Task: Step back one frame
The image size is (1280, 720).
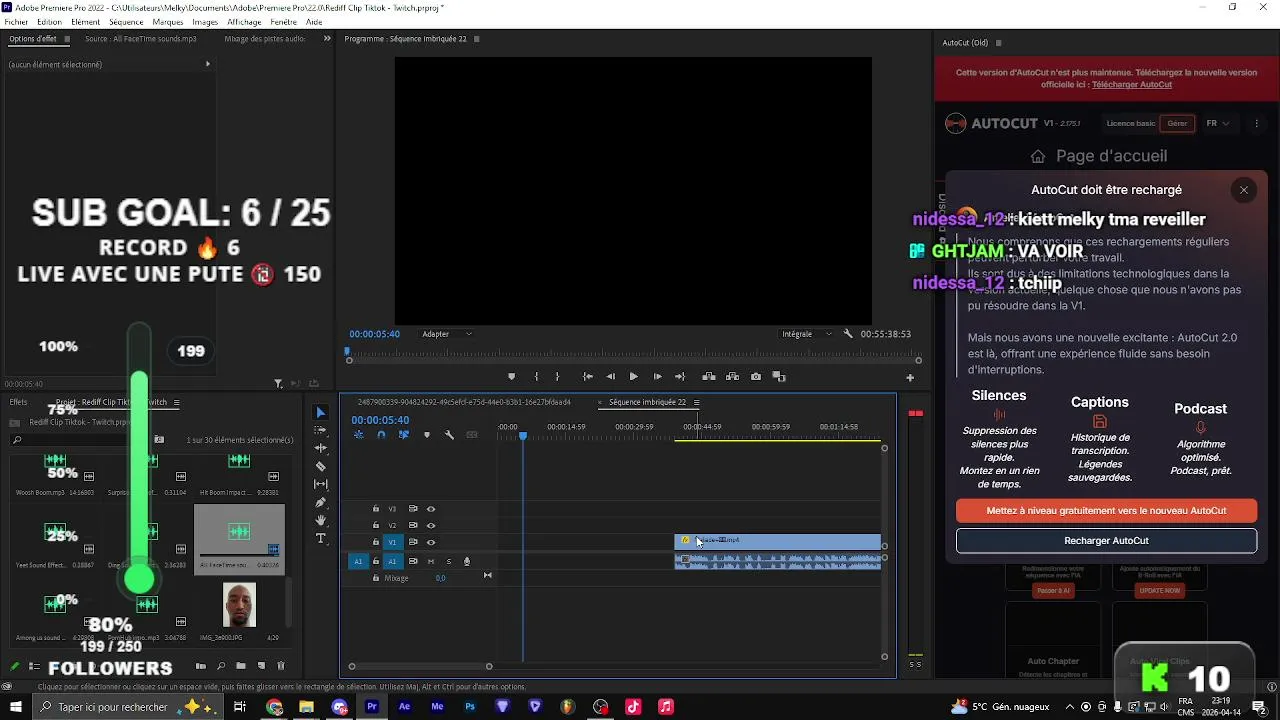Action: point(610,377)
